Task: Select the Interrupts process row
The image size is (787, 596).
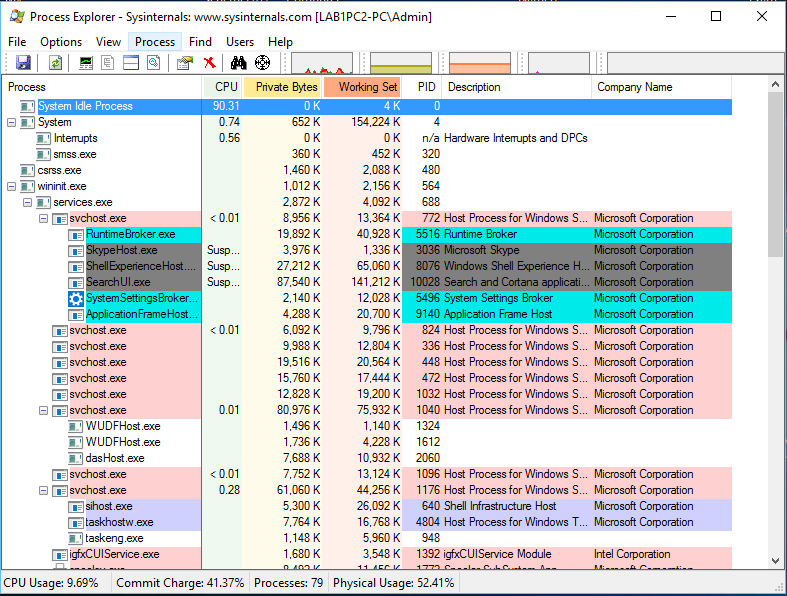Action: (x=366, y=138)
